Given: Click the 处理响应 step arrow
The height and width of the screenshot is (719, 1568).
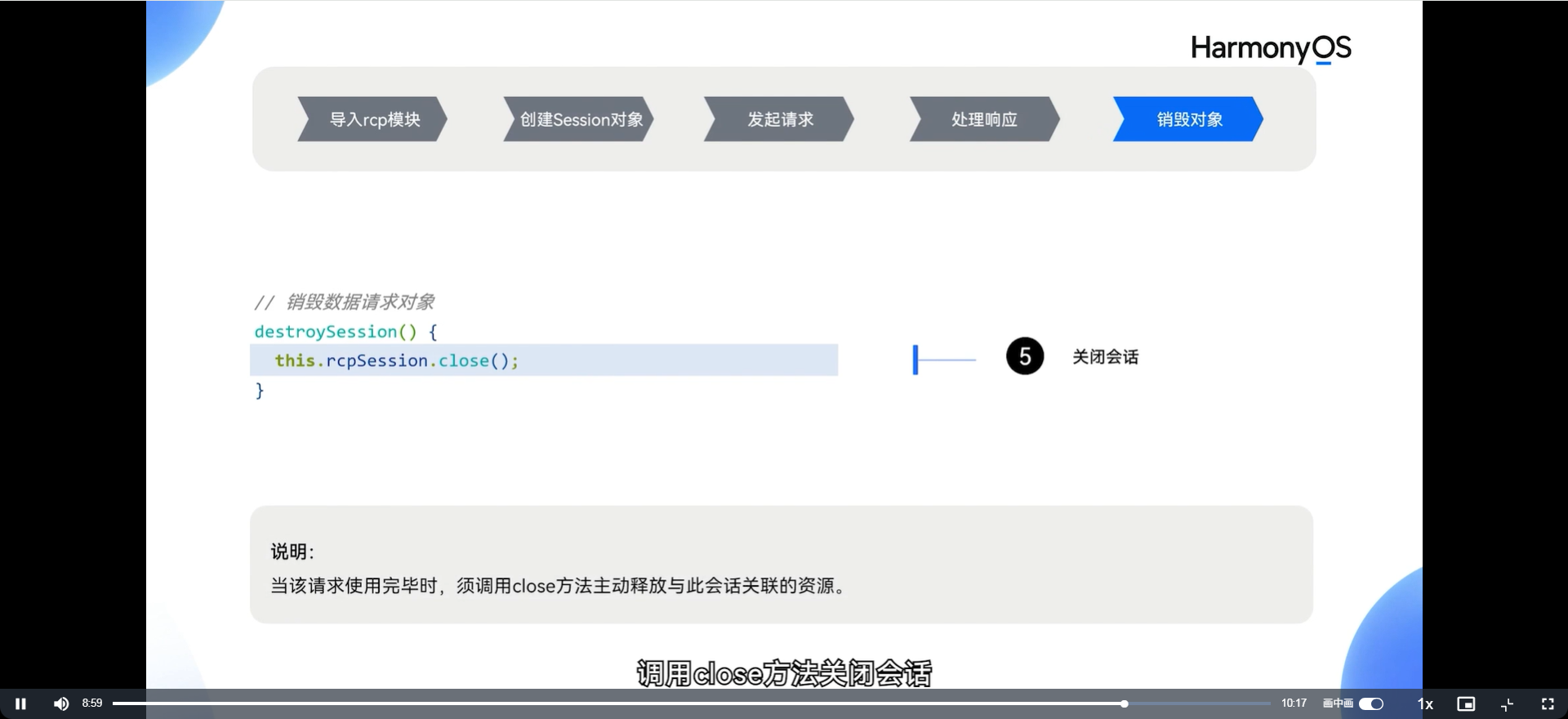Looking at the screenshot, I should 985,119.
